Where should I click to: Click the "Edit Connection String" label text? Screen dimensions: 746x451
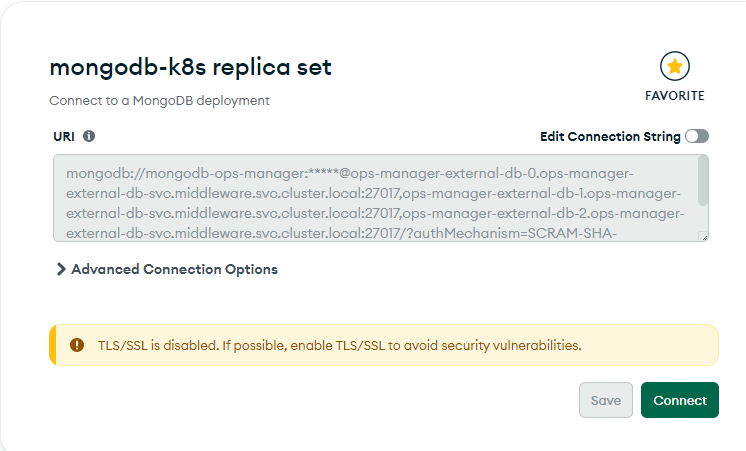click(x=610, y=136)
